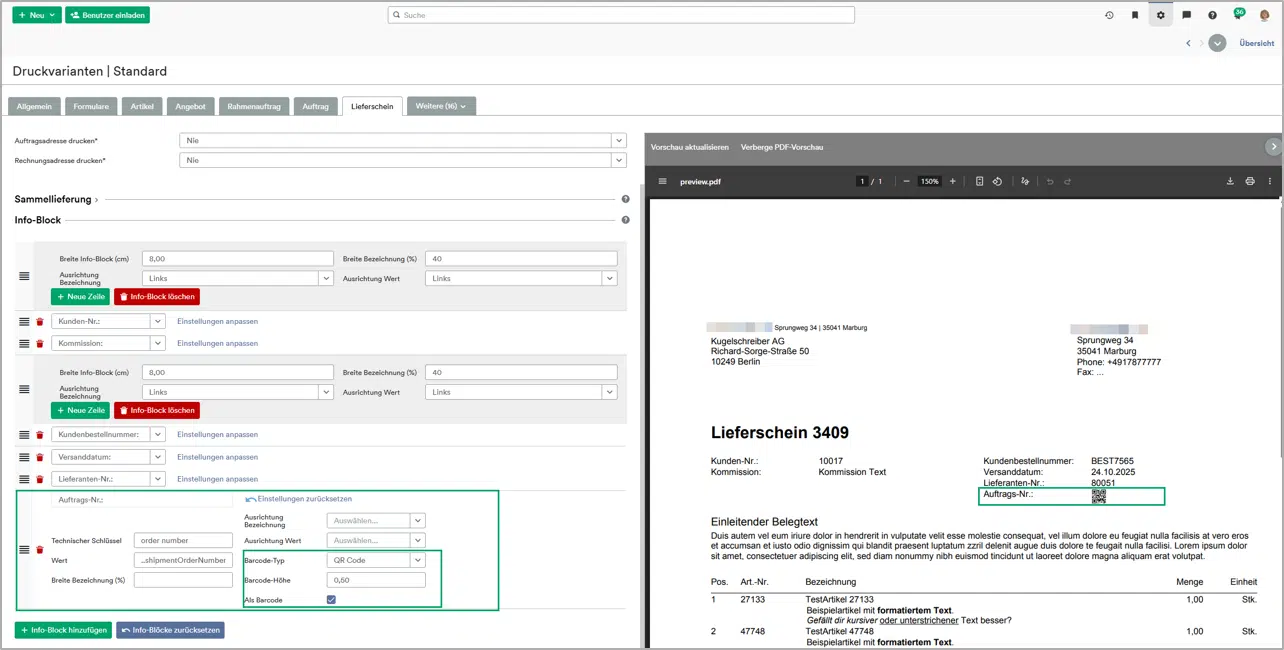Viewport: 1284px width, 650px height.
Task: Zoom in the PDF with plus icon
Action: [x=952, y=181]
